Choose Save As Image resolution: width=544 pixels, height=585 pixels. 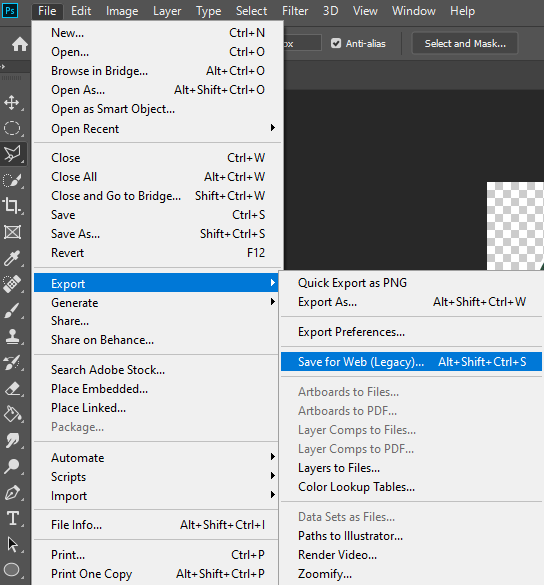pyautogui.click(x=157, y=234)
